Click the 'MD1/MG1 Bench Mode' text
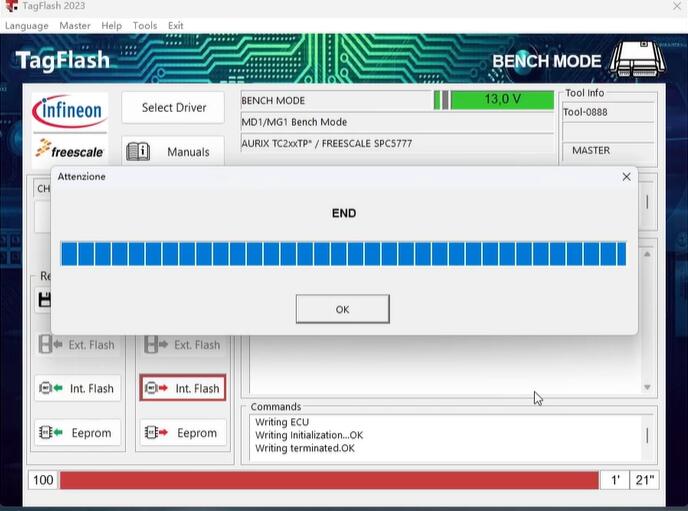This screenshot has height=511, width=688. click(294, 122)
